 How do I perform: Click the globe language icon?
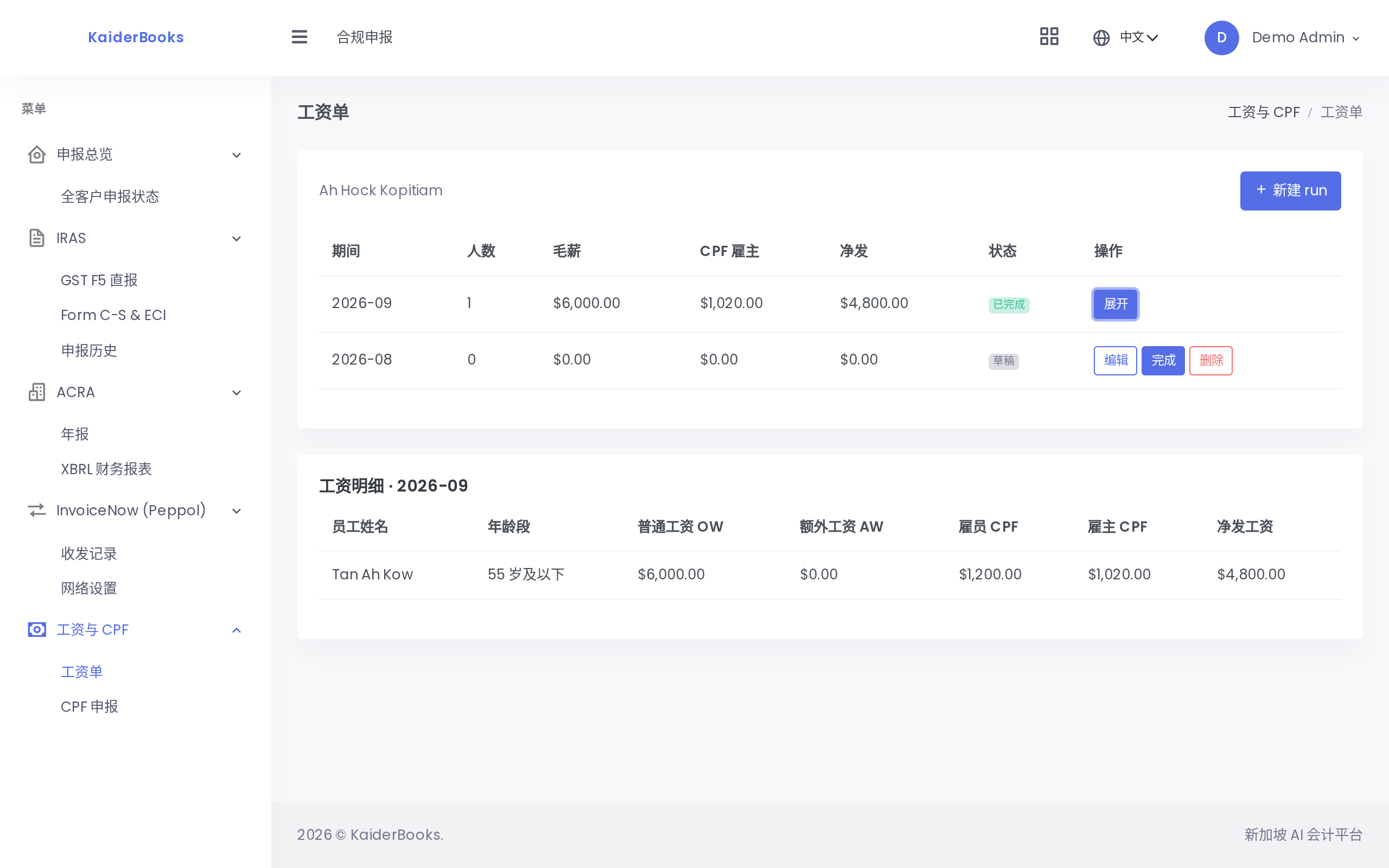(x=1101, y=38)
